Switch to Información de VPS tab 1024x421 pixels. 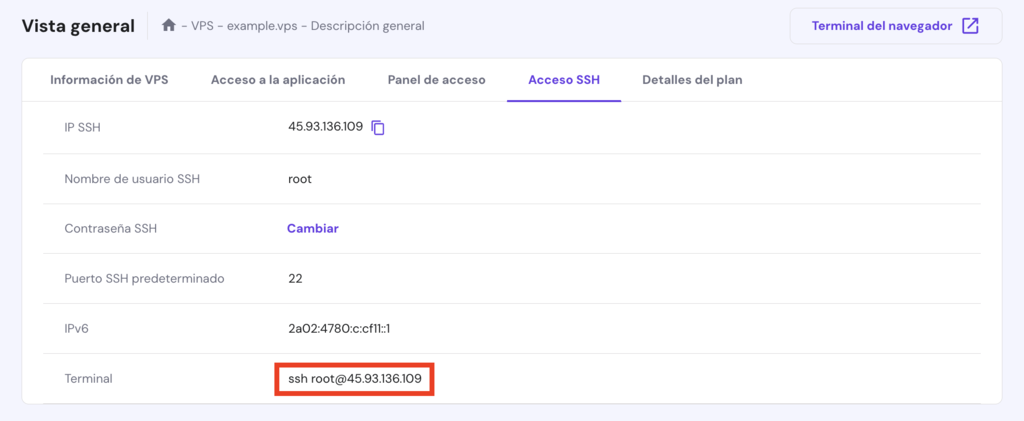pos(109,80)
